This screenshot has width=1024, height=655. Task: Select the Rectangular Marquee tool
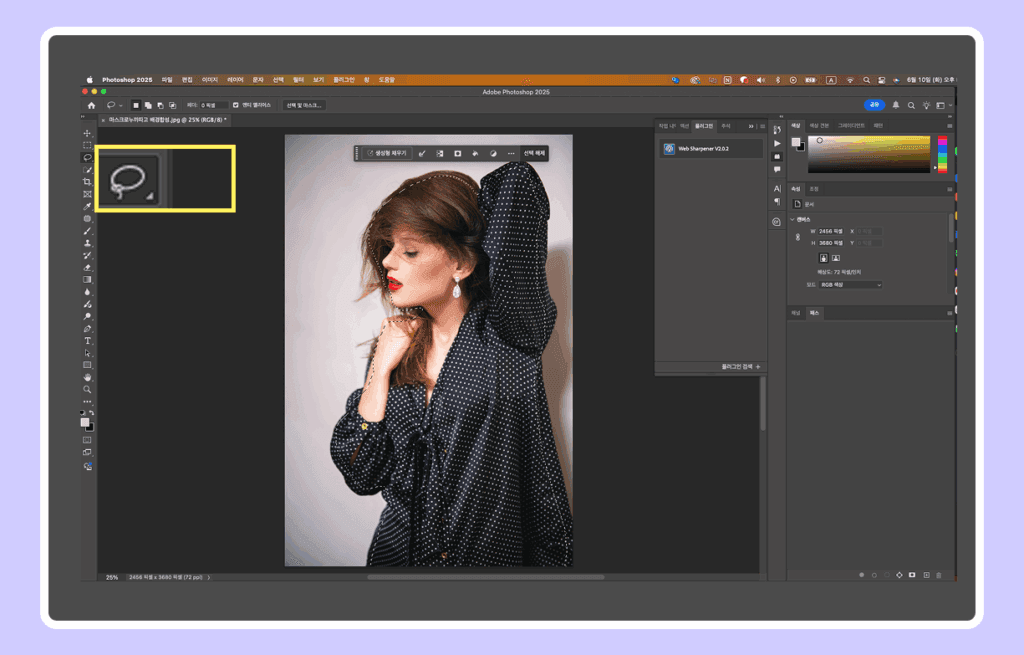tap(87, 145)
